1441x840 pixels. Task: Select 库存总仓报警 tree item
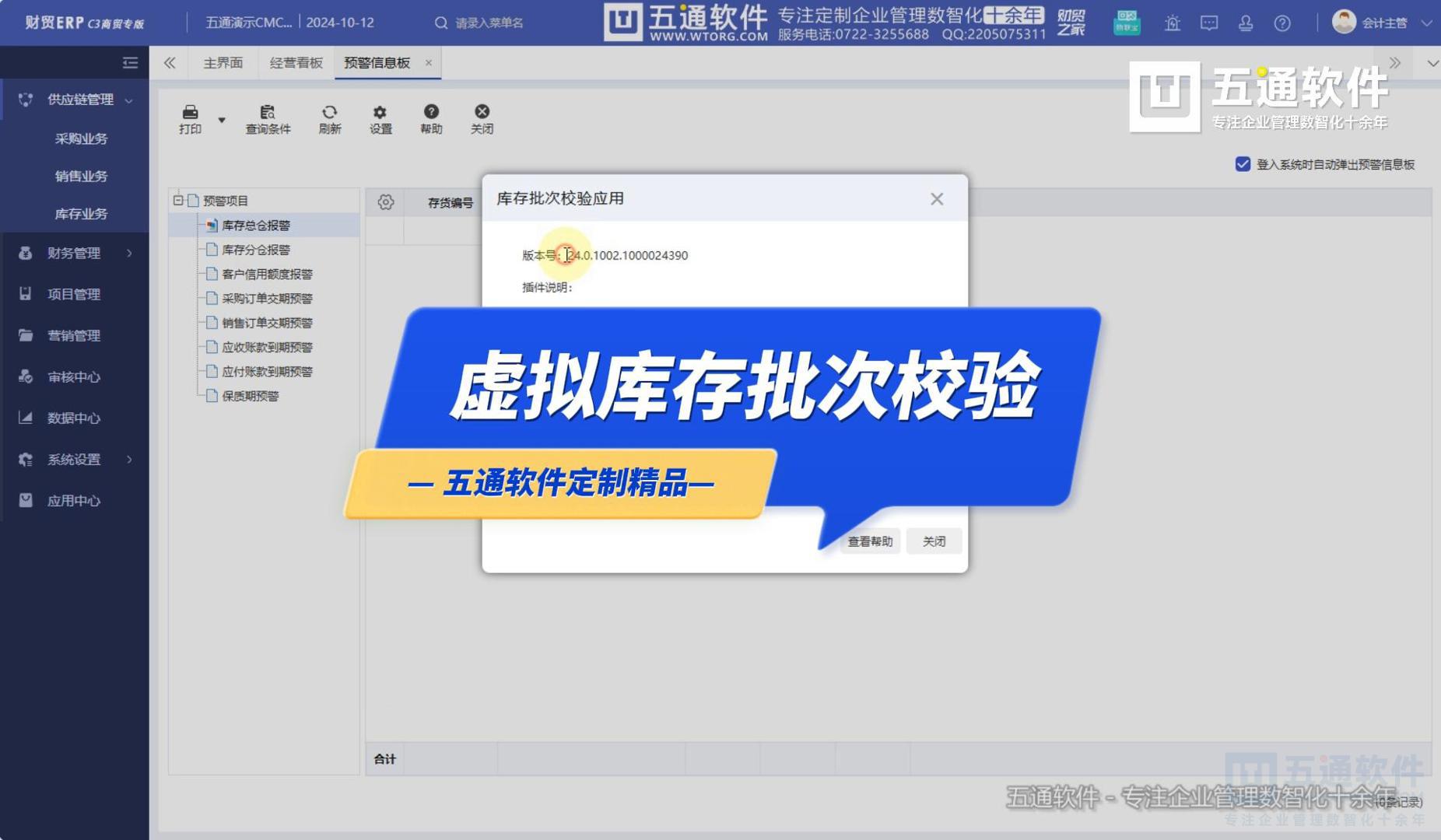[x=256, y=226]
